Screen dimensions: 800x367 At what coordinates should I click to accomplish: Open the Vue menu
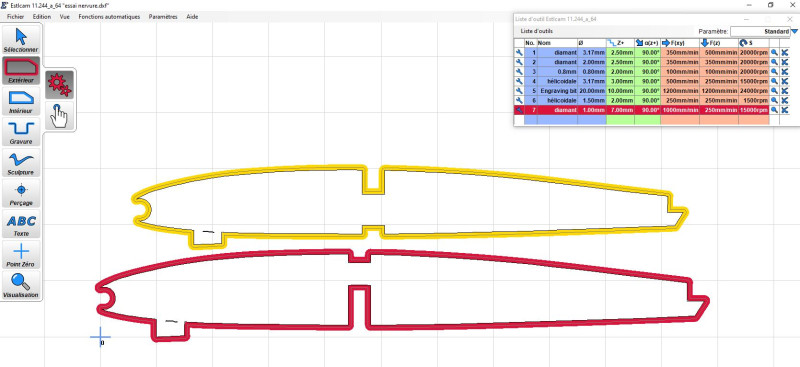(65, 16)
